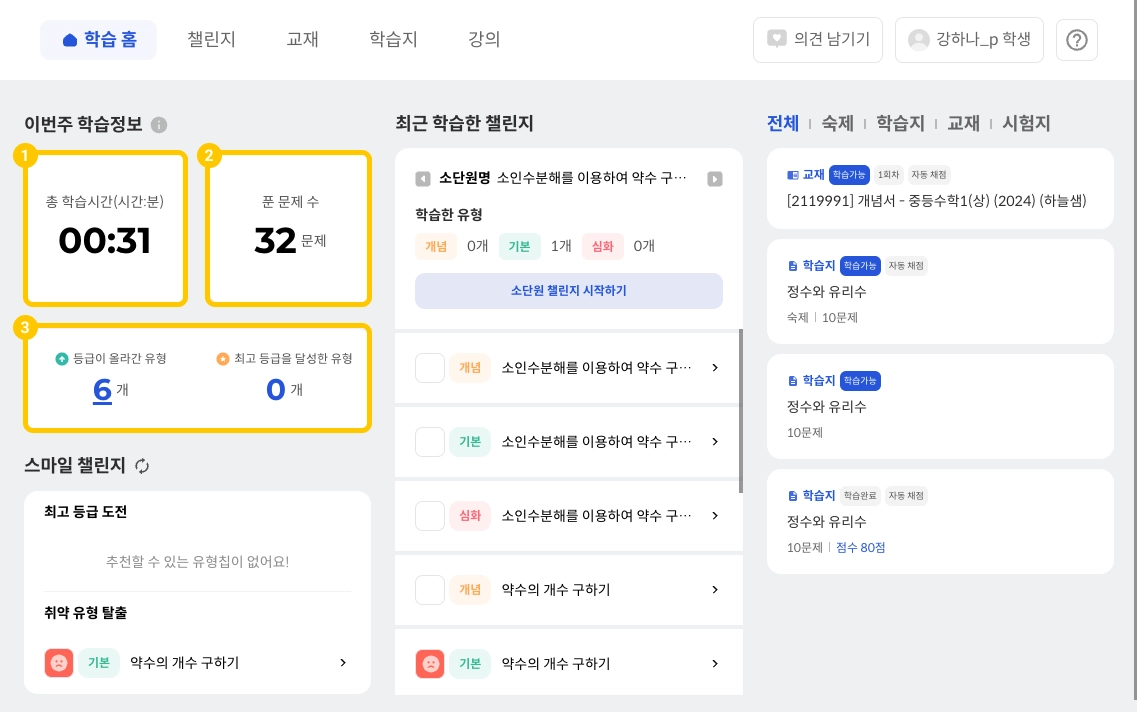Click the 학습 홈 home icon
This screenshot has height=712, width=1137.
click(70, 40)
